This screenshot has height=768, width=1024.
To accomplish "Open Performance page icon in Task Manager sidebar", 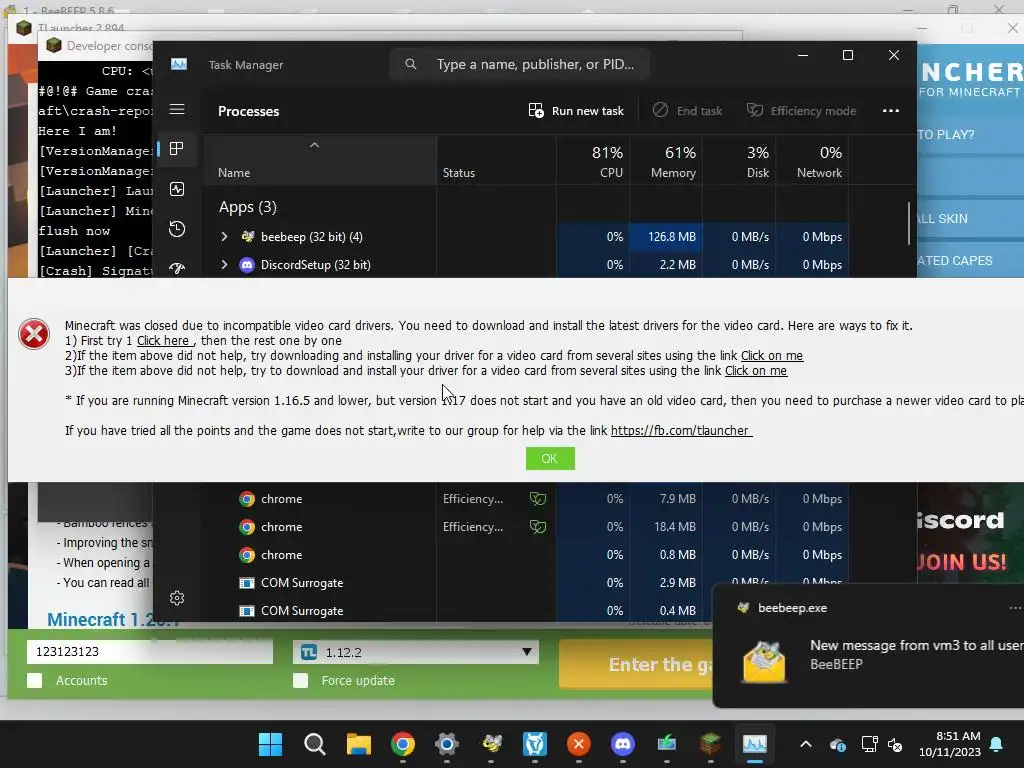I will 177,189.
